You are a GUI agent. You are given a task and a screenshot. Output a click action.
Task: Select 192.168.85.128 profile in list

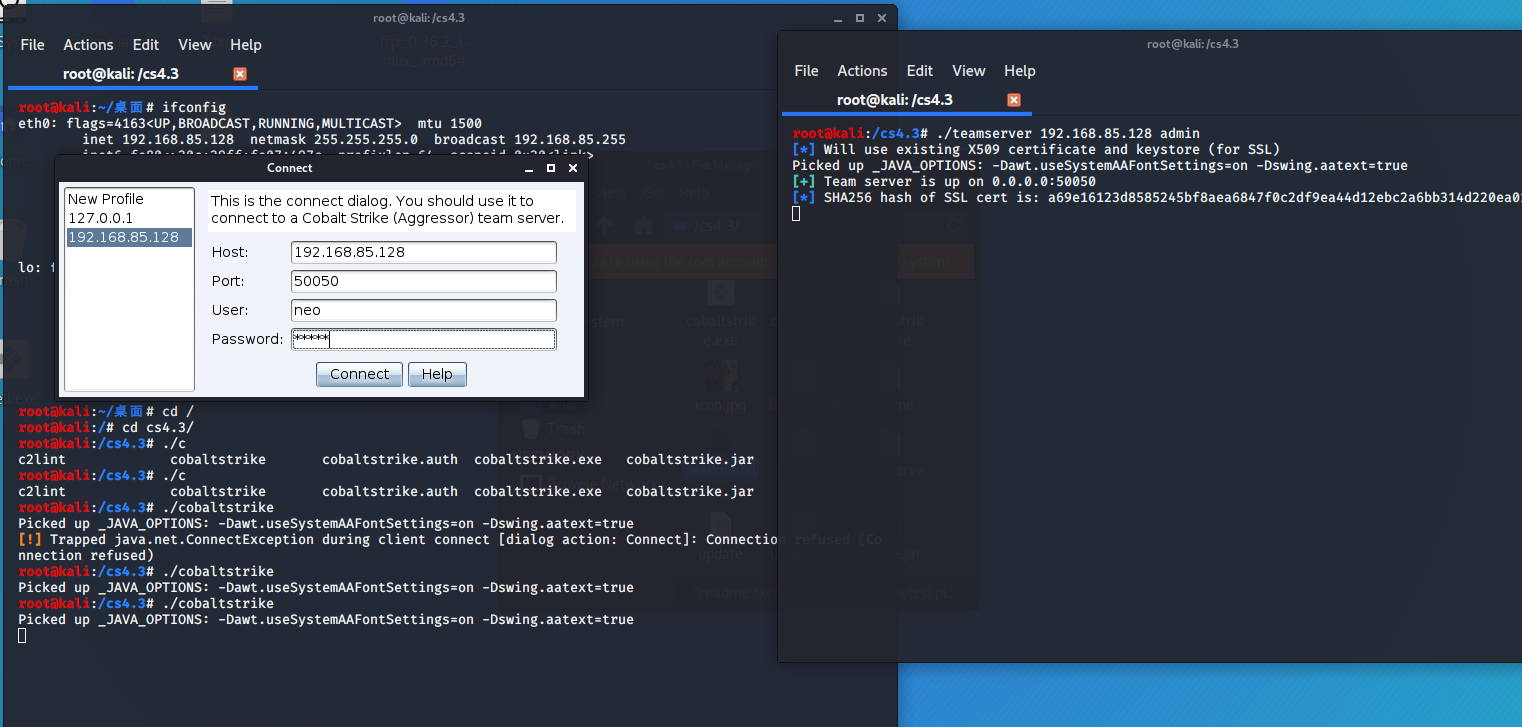(x=129, y=237)
